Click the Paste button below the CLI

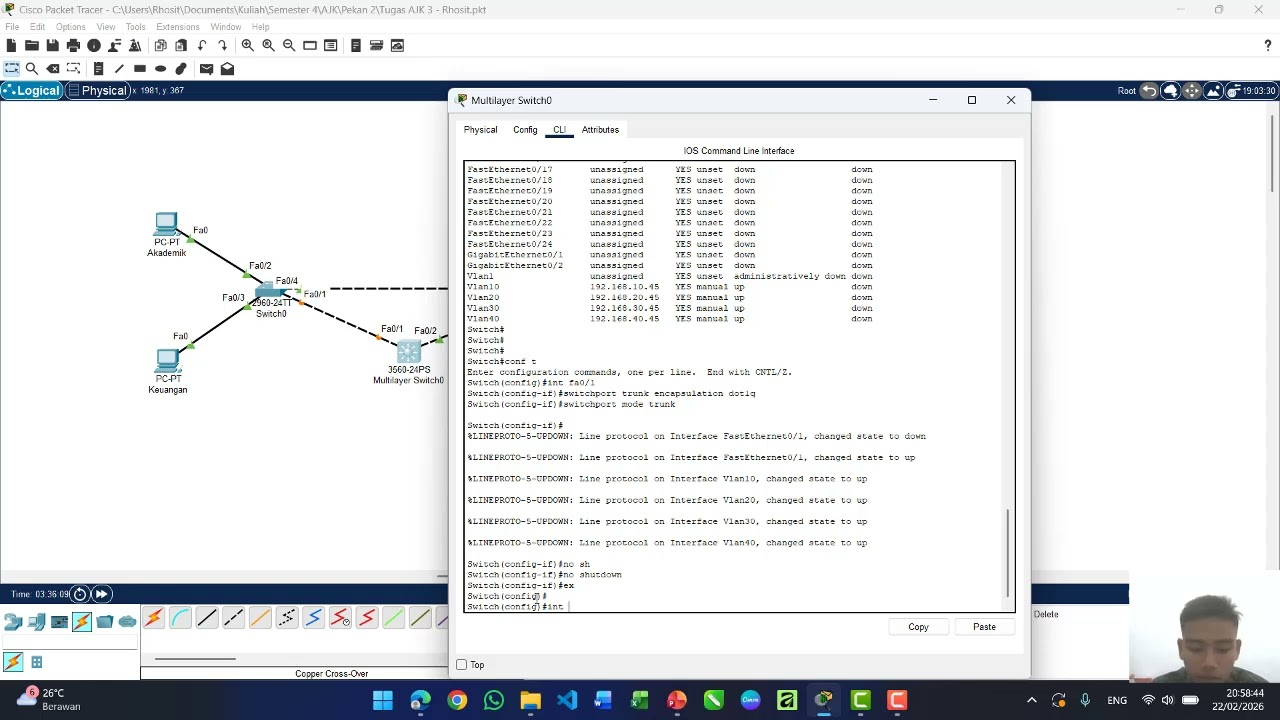pos(984,627)
